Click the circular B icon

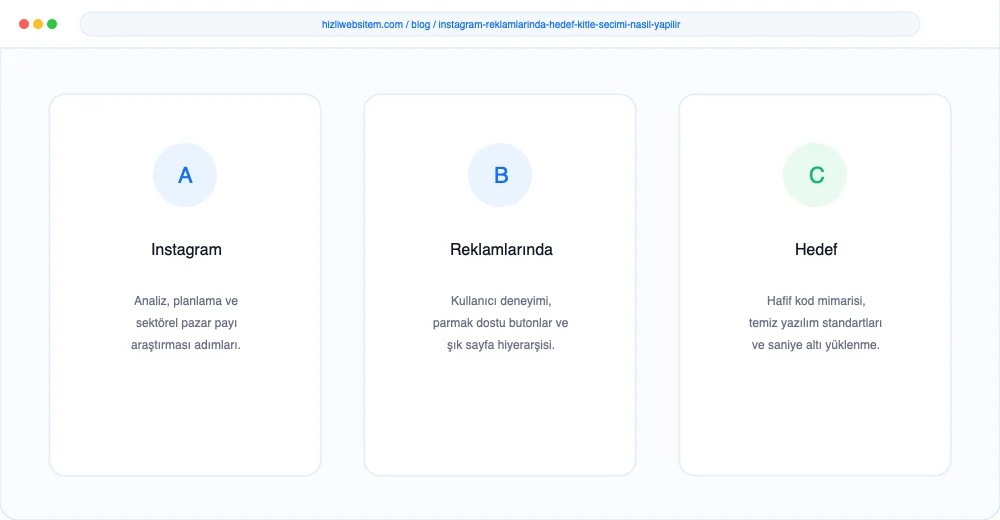tap(500, 175)
